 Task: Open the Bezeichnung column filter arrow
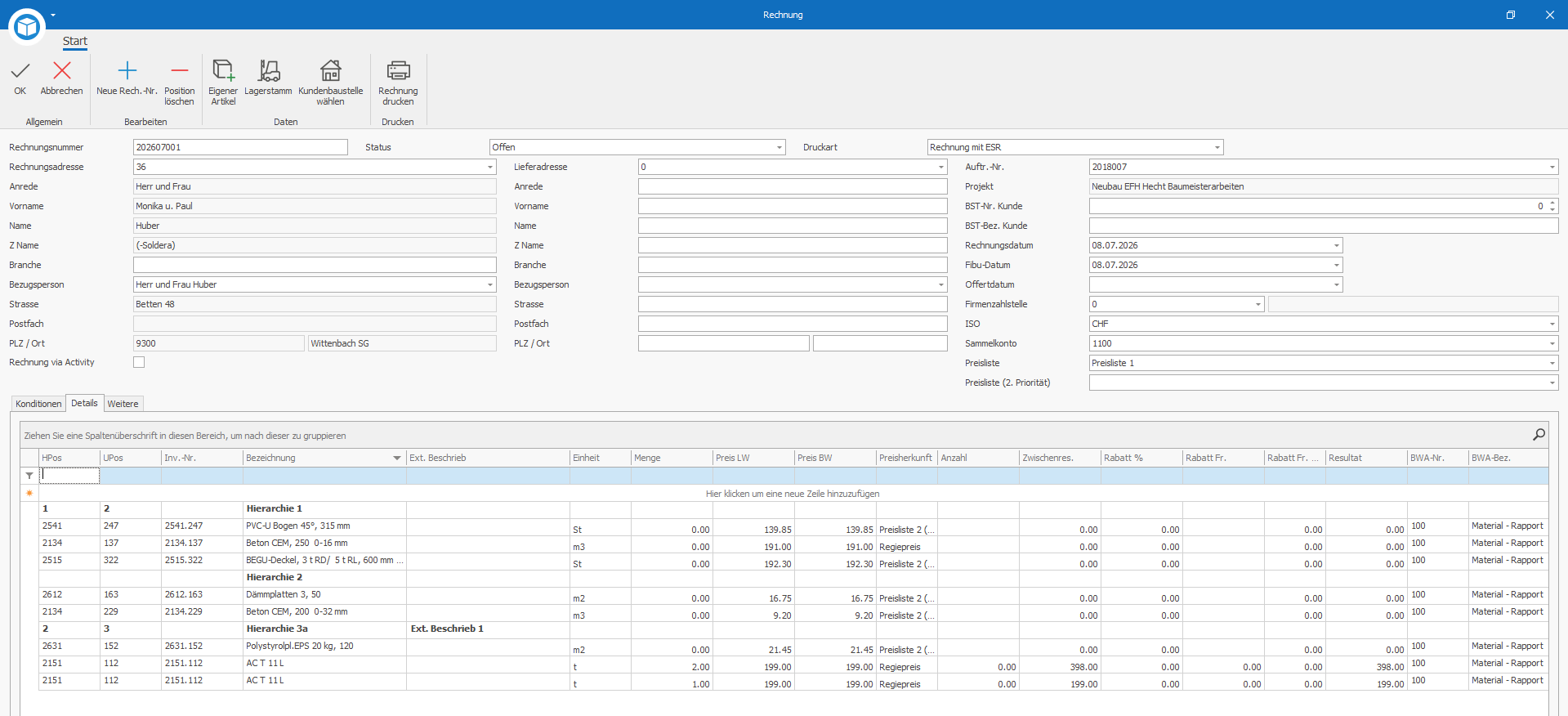coord(397,458)
